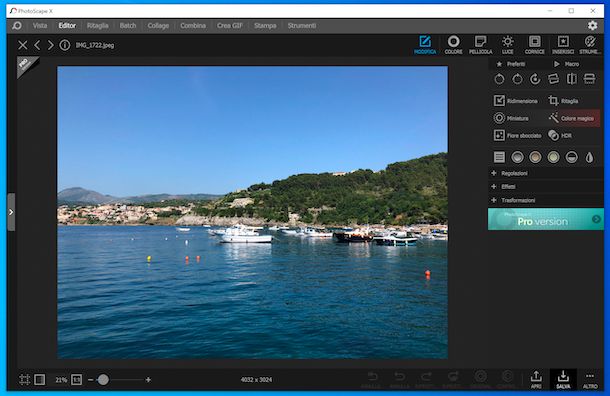The height and width of the screenshot is (396, 610).
Task: Set zoom to 1:1 actual size
Action: click(x=77, y=380)
